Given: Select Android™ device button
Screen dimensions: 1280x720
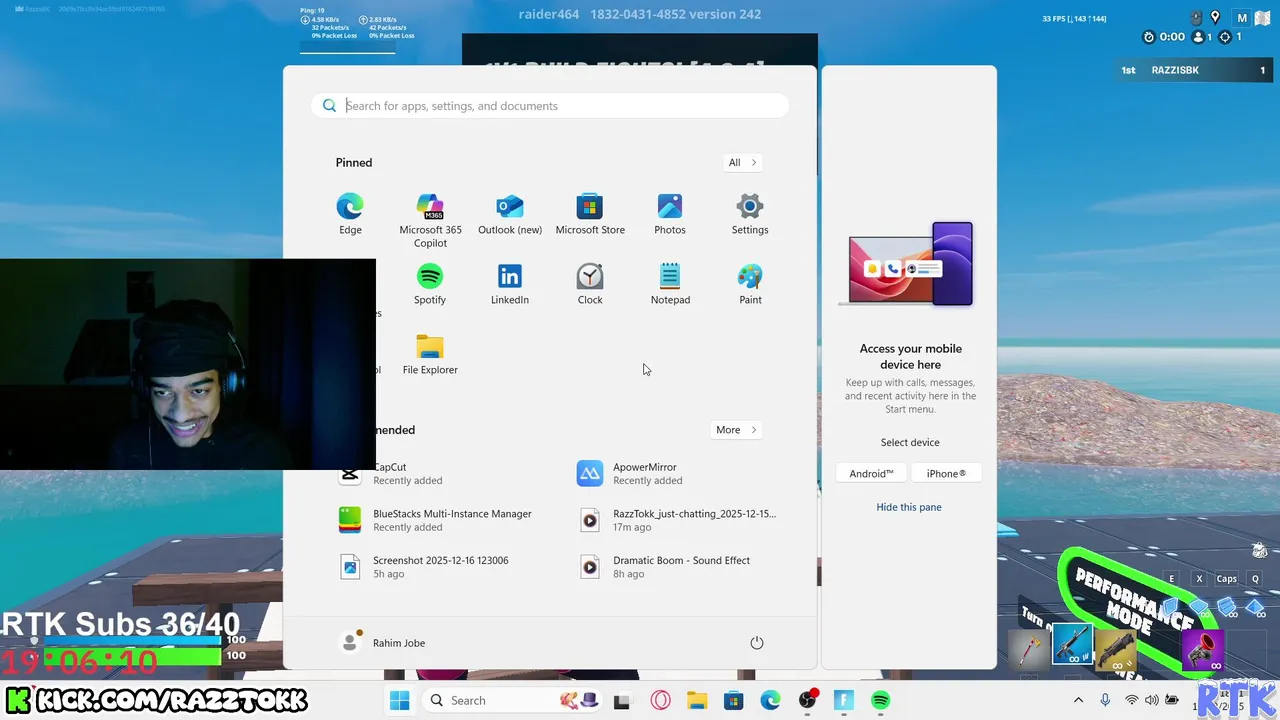Looking at the screenshot, I should click(871, 474).
